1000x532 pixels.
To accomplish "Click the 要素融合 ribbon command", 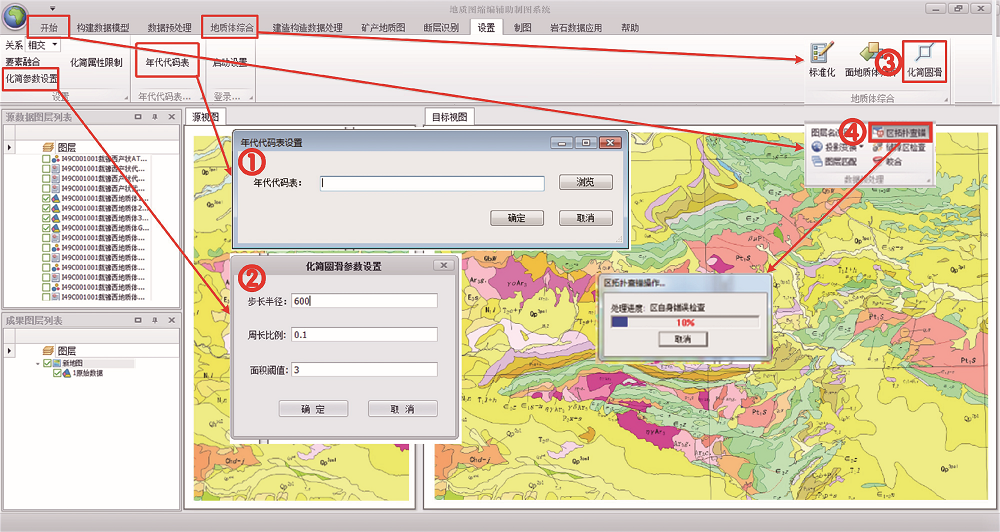I will click(23, 62).
